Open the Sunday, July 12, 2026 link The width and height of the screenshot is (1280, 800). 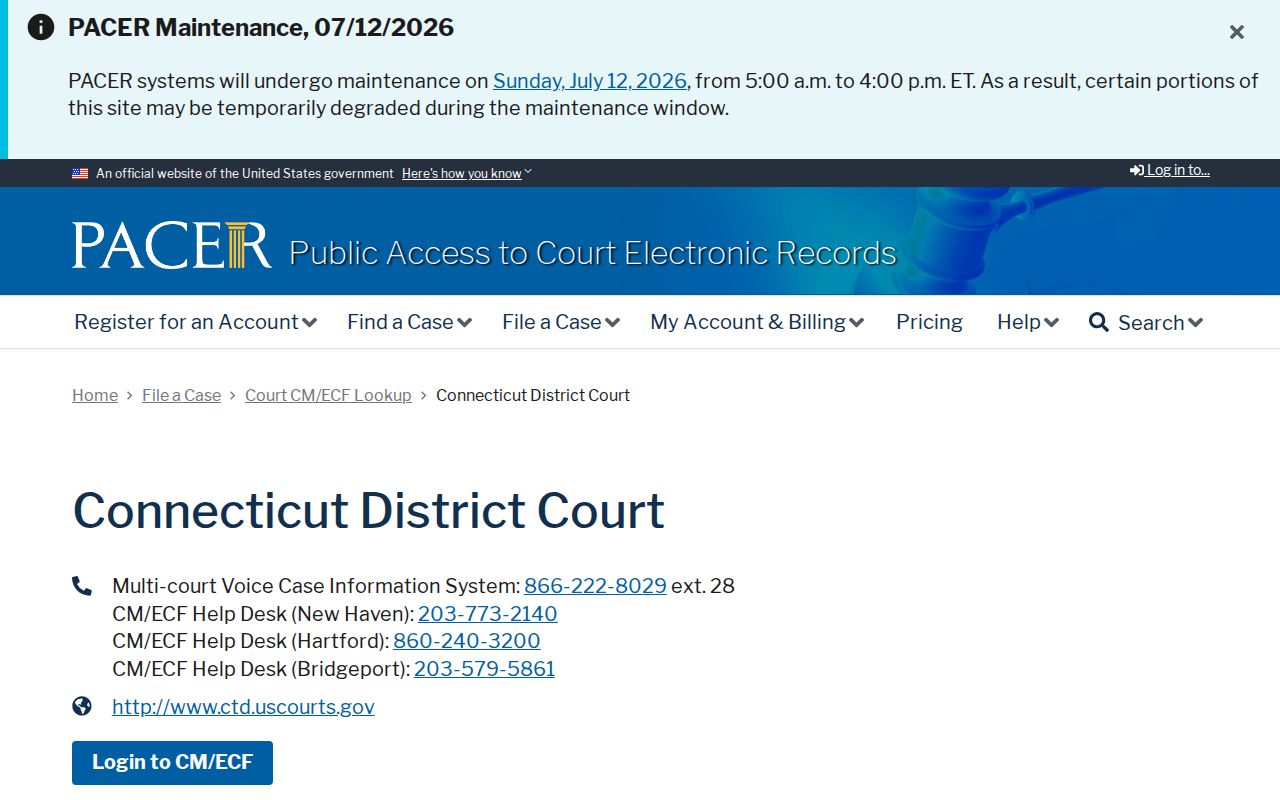tap(590, 81)
